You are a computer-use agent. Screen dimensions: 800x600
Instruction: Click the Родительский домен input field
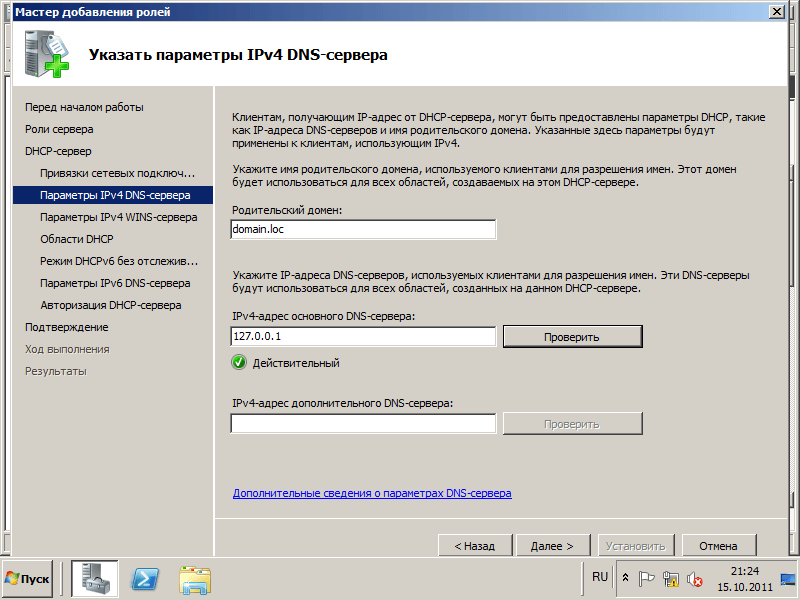click(x=363, y=229)
